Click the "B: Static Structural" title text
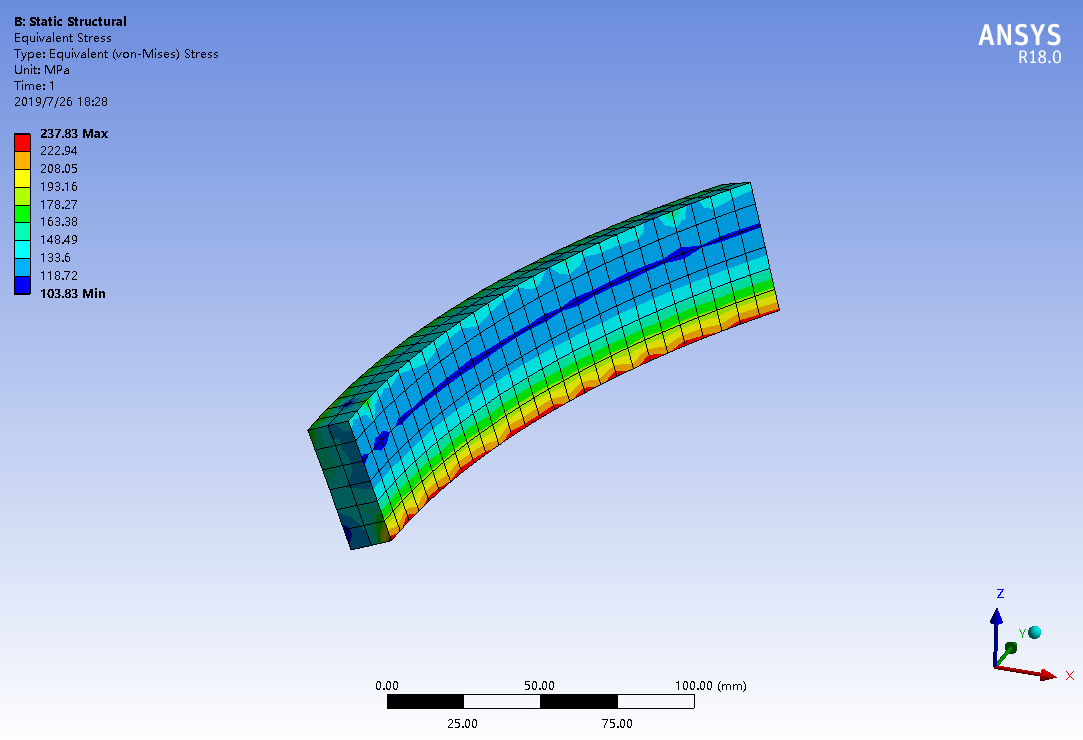Screen dimensions: 1083x740 [70, 21]
